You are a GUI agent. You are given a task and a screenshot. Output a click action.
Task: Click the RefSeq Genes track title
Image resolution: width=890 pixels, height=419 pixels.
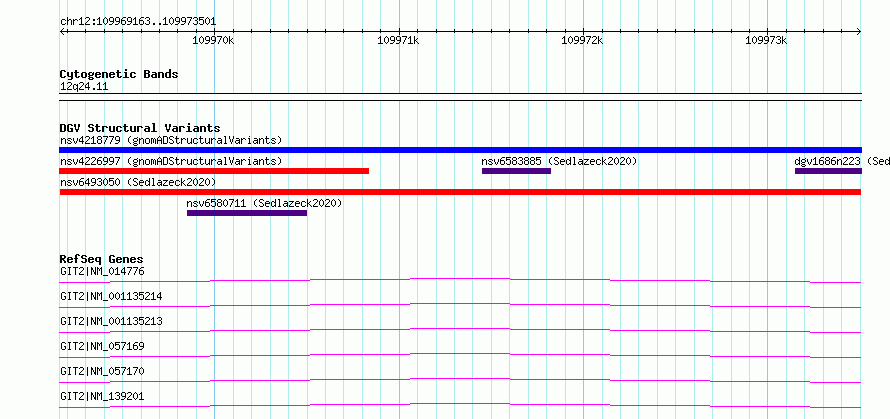(x=102, y=259)
